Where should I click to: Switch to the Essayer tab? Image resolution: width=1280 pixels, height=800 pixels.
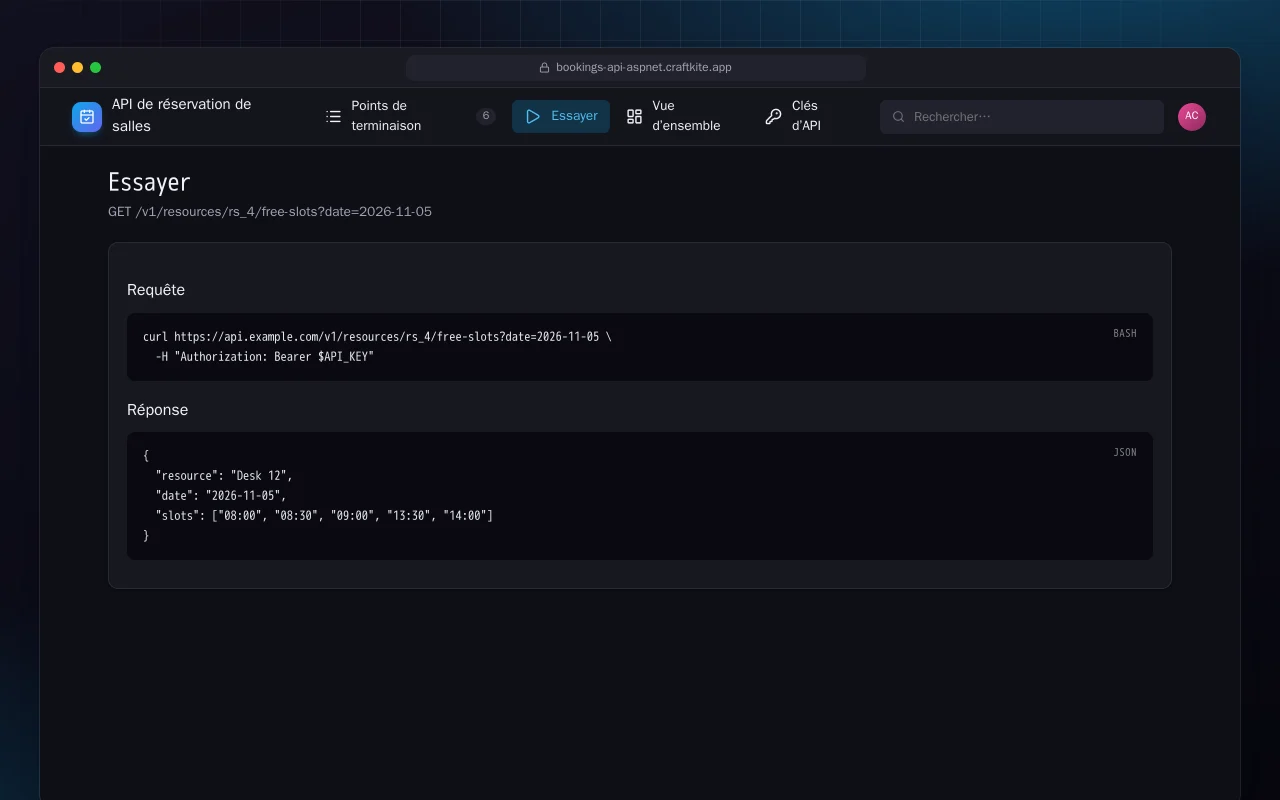[561, 116]
